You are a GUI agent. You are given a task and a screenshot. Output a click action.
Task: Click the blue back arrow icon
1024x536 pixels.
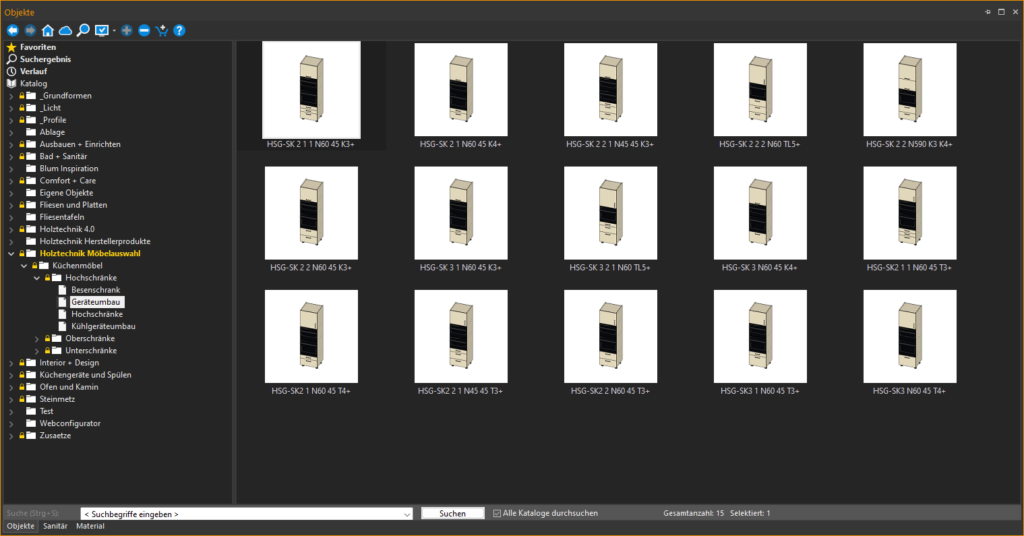[x=12, y=31]
